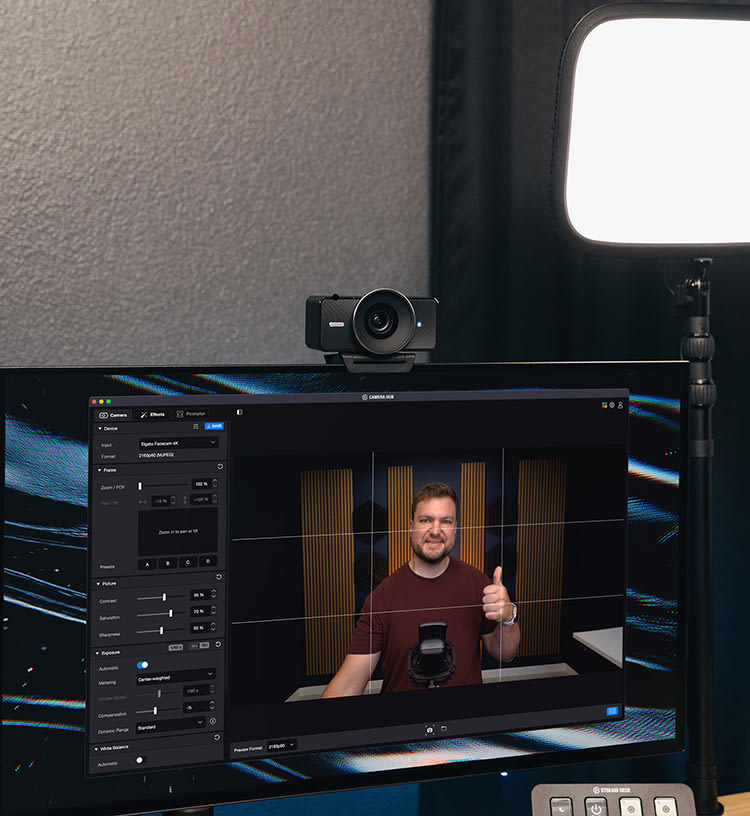The image size is (750, 816).
Task: Select frame preset C
Action: pyautogui.click(x=188, y=562)
